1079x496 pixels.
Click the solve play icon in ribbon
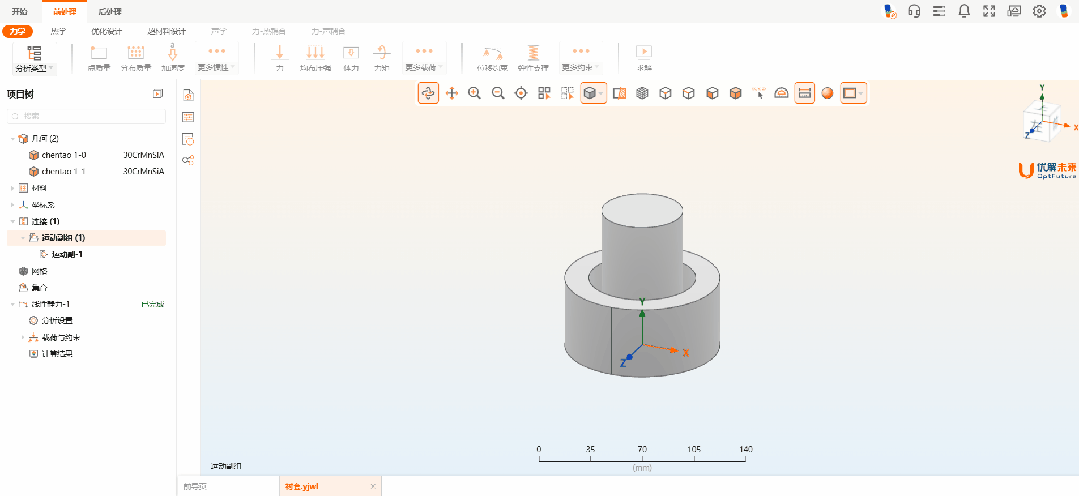point(644,52)
